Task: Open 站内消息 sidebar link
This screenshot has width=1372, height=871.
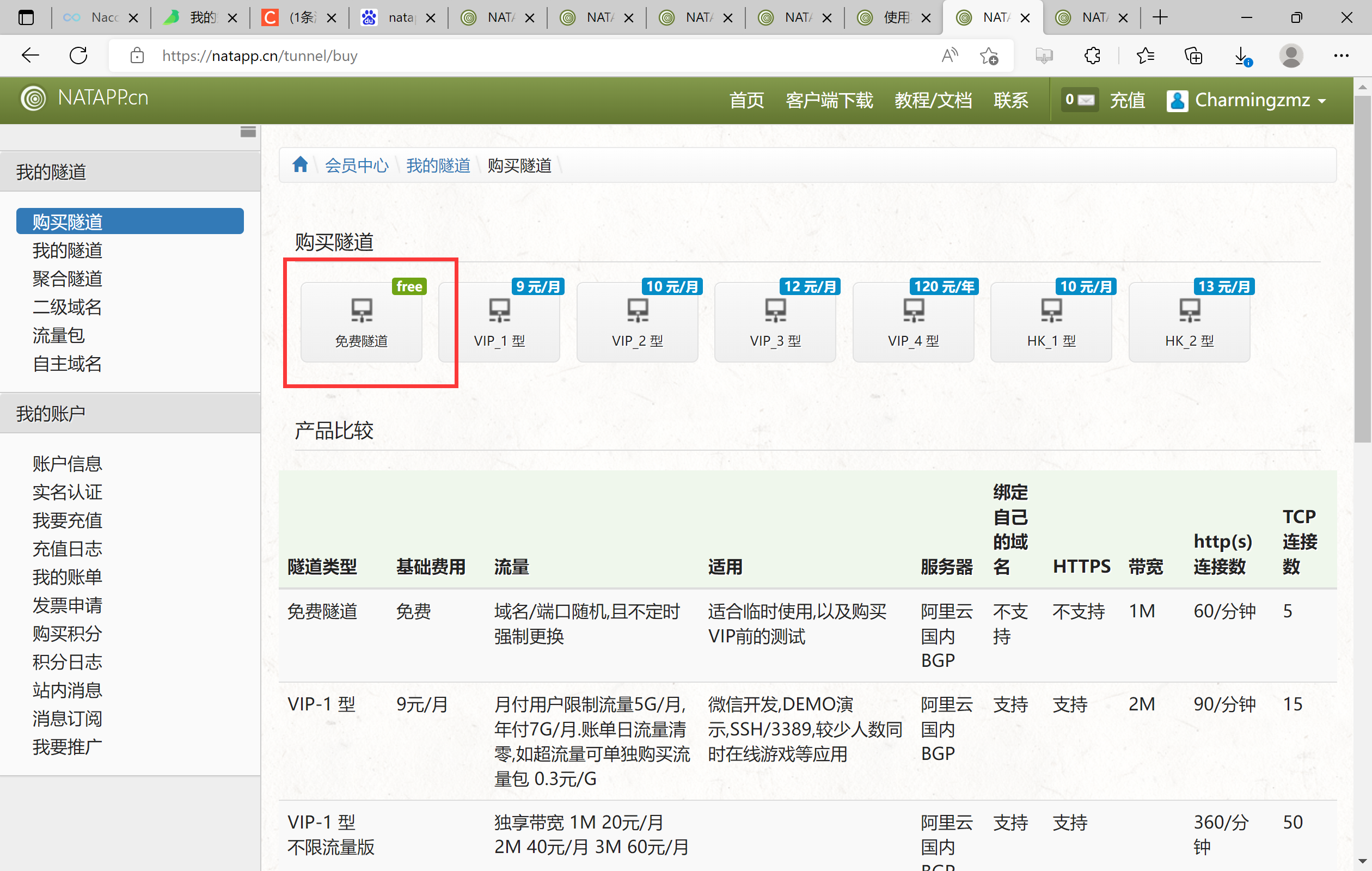Action: (67, 690)
